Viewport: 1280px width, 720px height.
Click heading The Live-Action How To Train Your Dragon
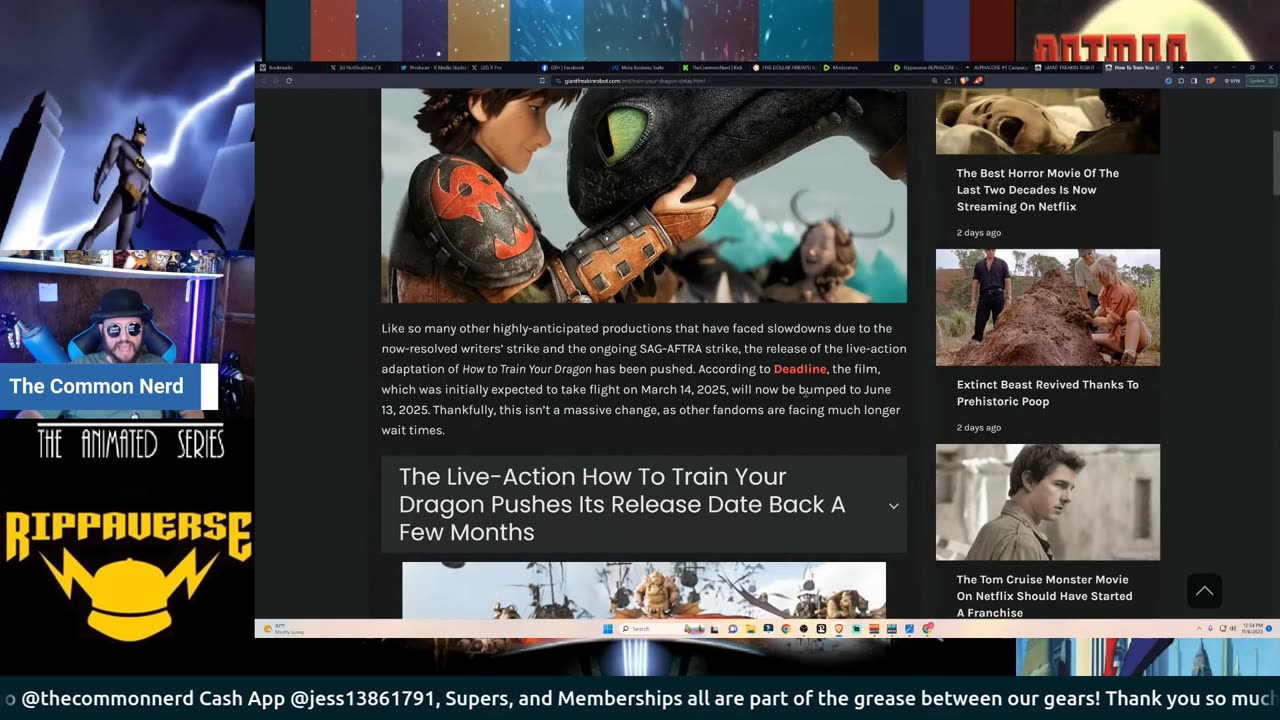coord(622,504)
